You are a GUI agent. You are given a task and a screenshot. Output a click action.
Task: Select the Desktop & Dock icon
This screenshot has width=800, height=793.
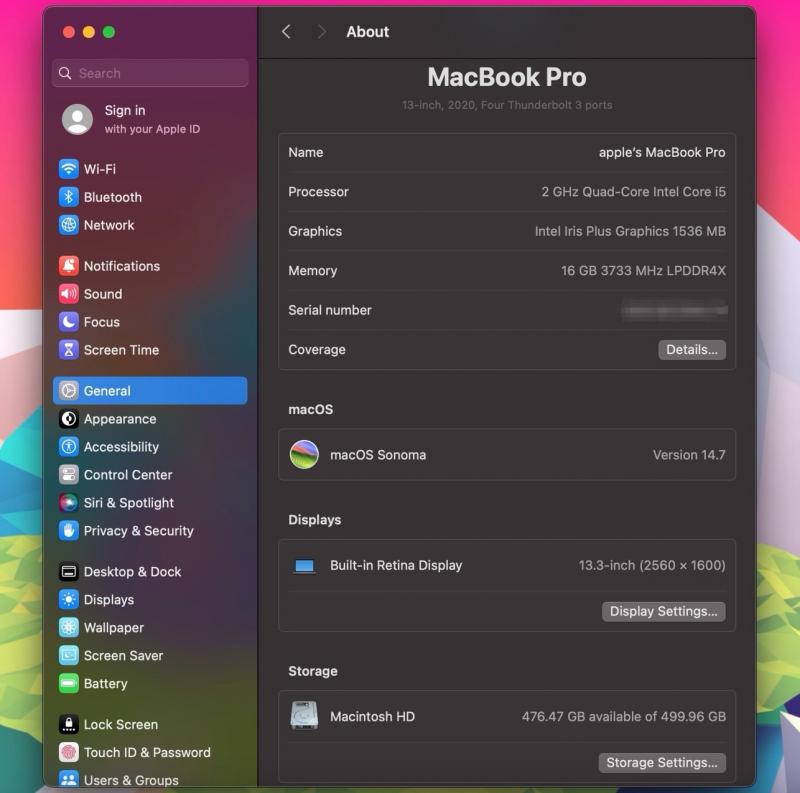pos(68,572)
